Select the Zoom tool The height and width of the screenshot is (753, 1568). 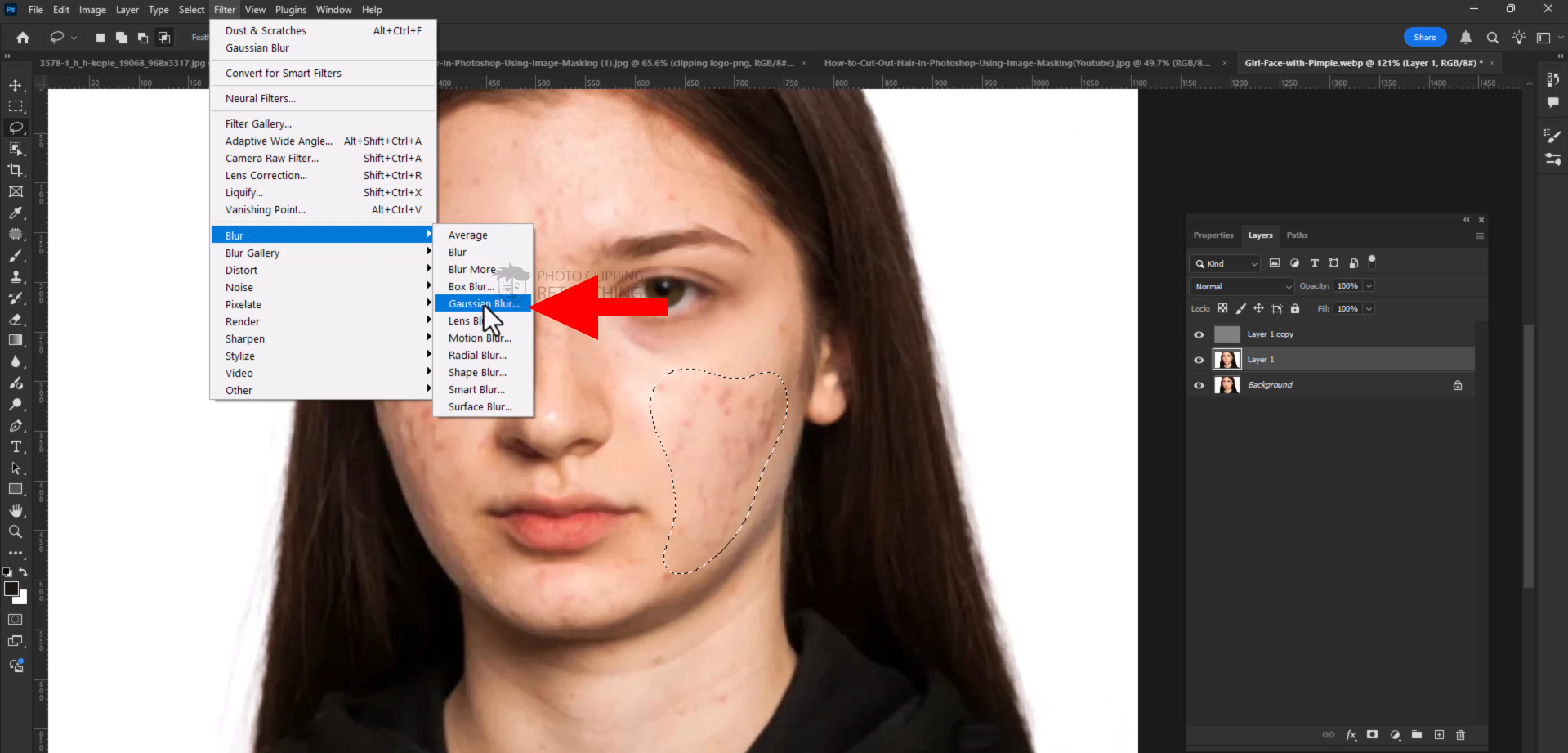(x=16, y=531)
